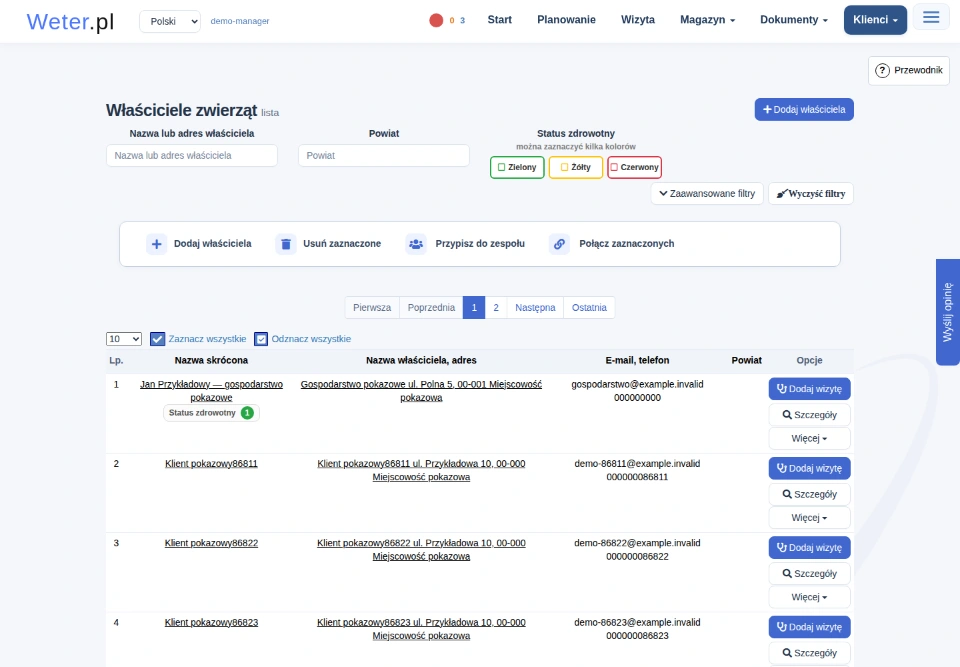Open Jan Przykładowy — gospodarstwo pokazowe link
The height and width of the screenshot is (667, 960).
(x=211, y=391)
